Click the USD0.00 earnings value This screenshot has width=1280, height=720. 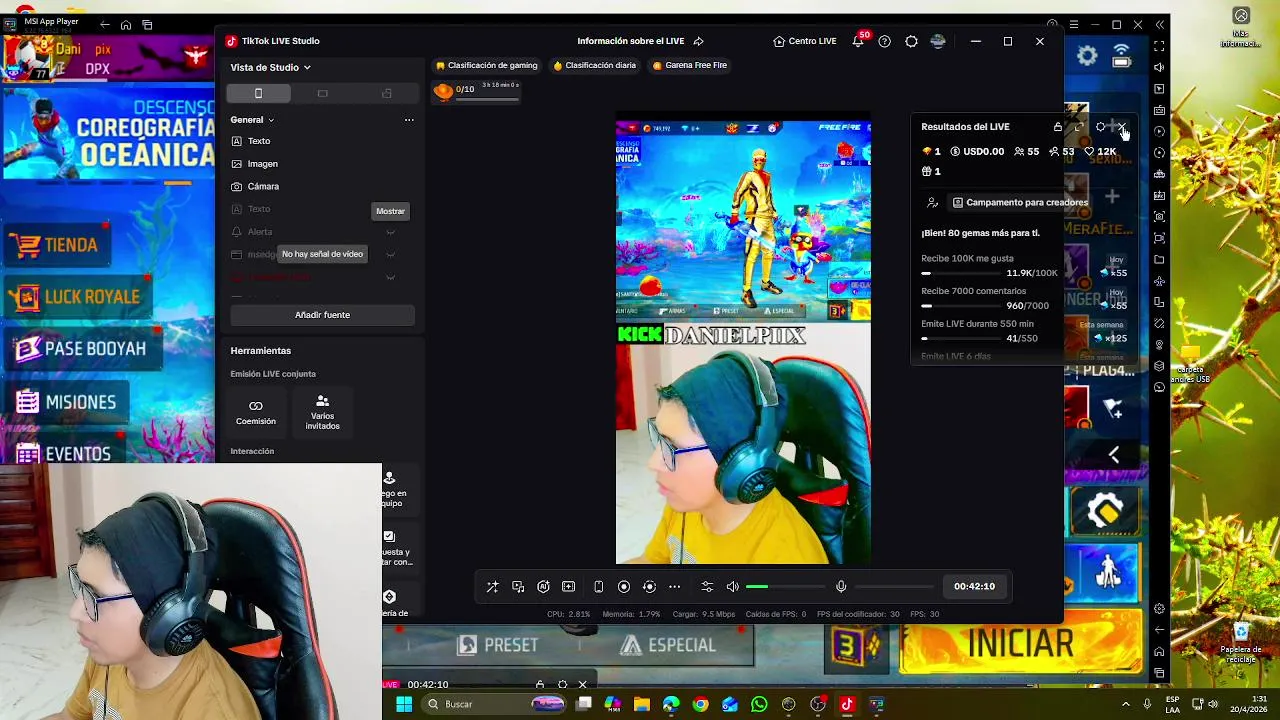point(977,152)
